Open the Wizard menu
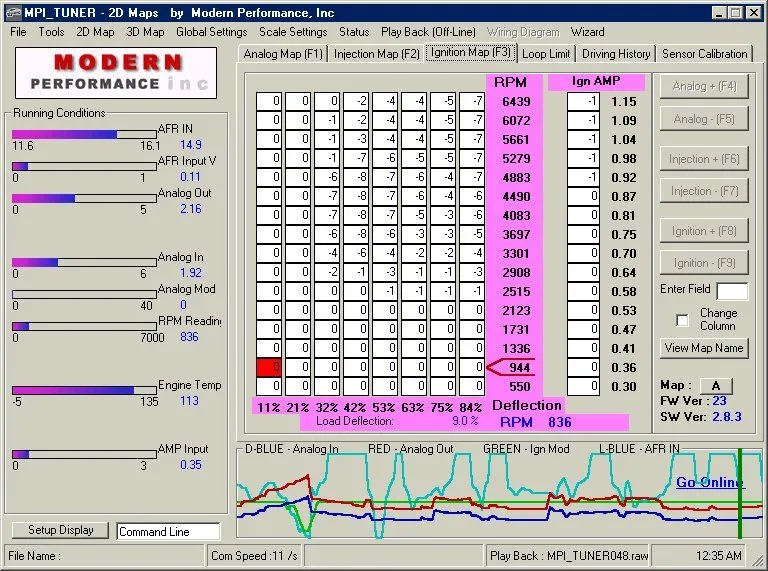Image resolution: width=768 pixels, height=571 pixels. click(x=587, y=32)
